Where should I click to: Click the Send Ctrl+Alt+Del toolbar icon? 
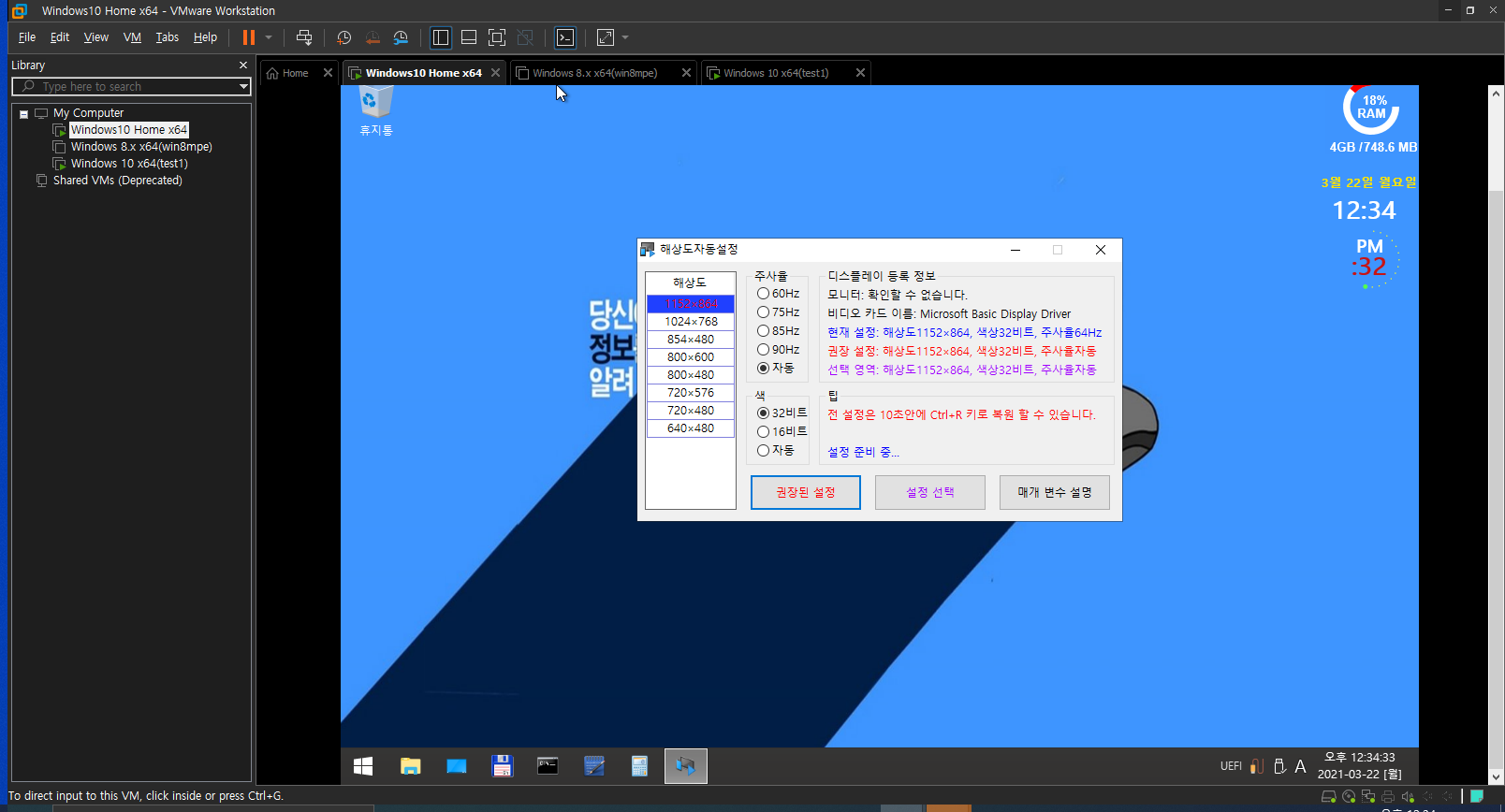304,37
